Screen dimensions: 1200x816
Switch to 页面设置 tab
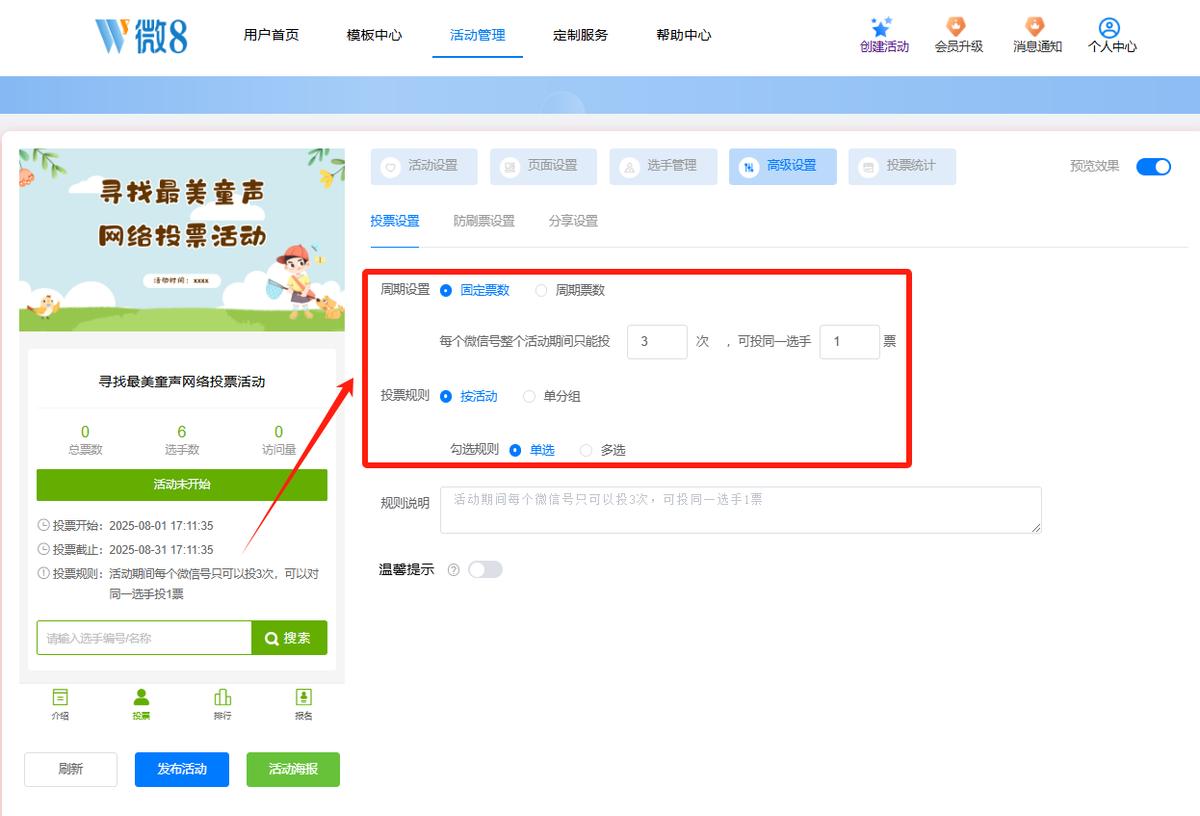point(543,167)
